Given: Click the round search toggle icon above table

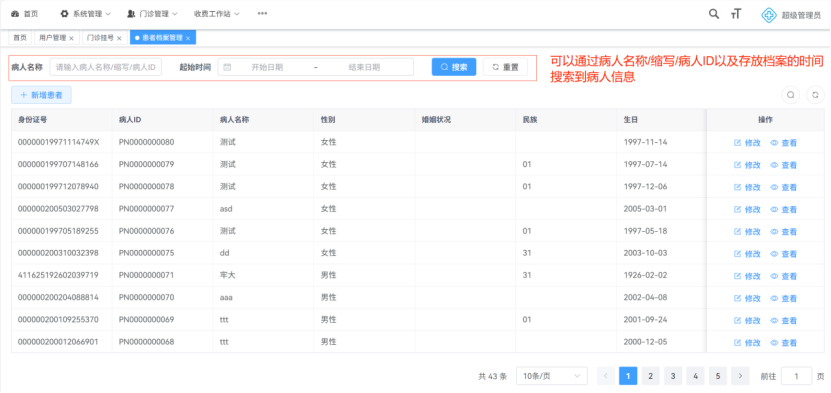Looking at the screenshot, I should coord(791,95).
